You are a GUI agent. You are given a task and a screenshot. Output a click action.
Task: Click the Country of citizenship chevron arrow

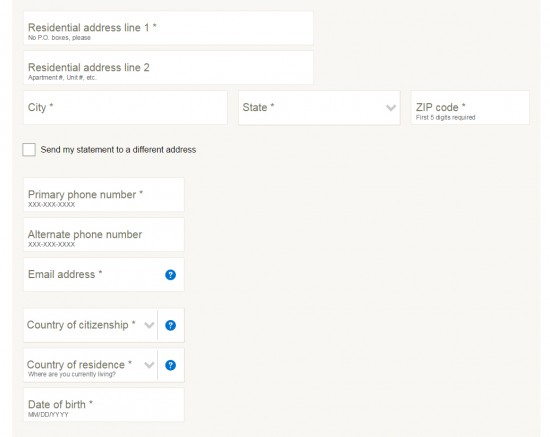pos(149,325)
